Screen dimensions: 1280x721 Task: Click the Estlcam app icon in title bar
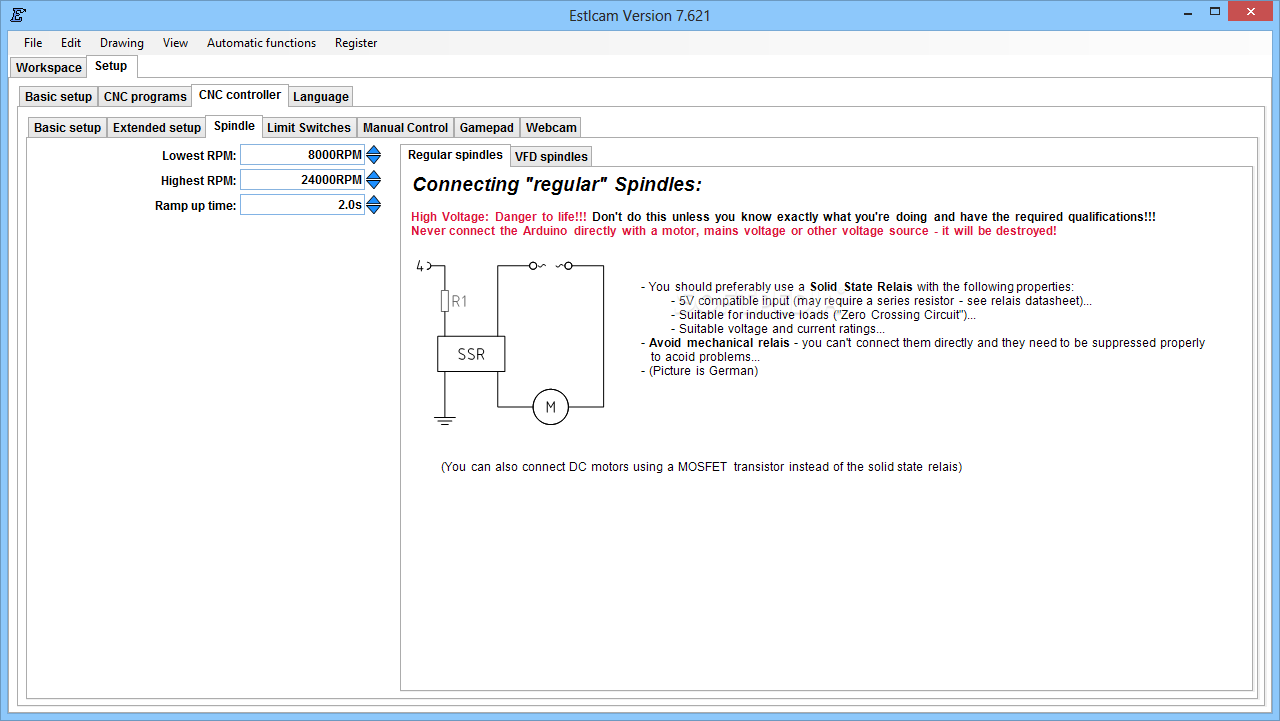tap(19, 15)
